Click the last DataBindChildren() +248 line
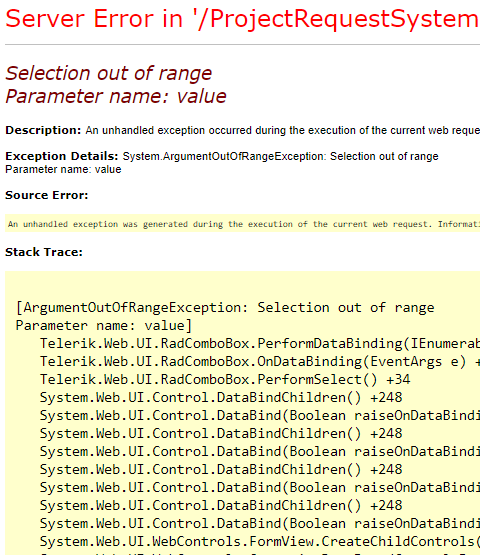480x555 pixels. click(x=221, y=505)
